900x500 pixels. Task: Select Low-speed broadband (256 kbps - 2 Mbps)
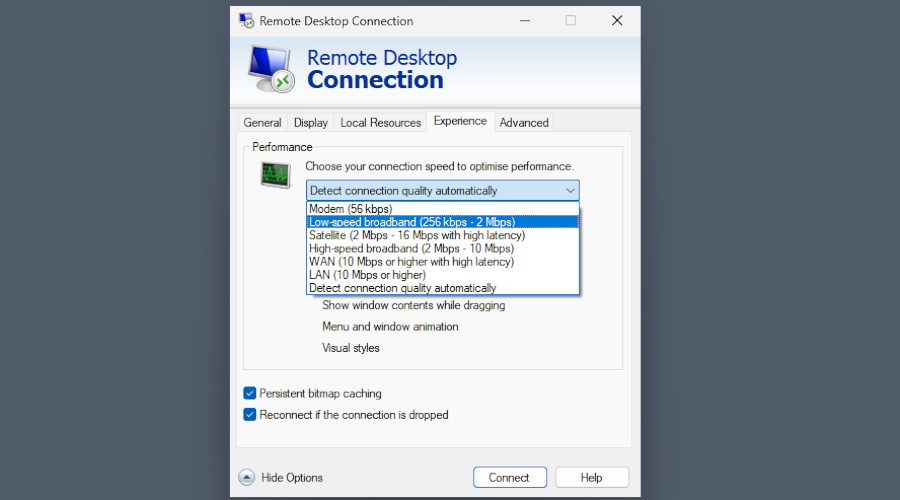[x=443, y=222]
